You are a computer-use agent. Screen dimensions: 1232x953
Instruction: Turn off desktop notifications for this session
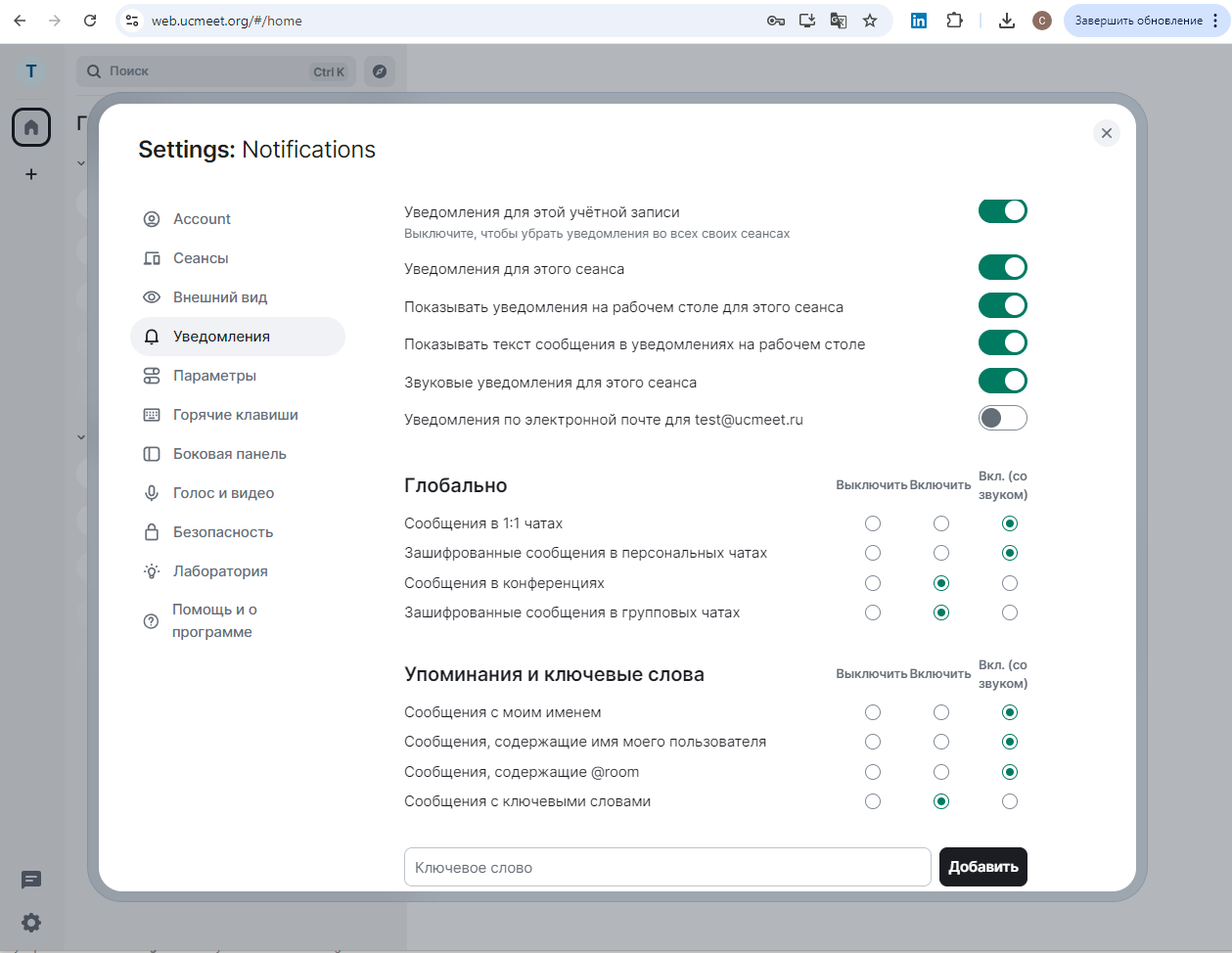[1002, 304]
